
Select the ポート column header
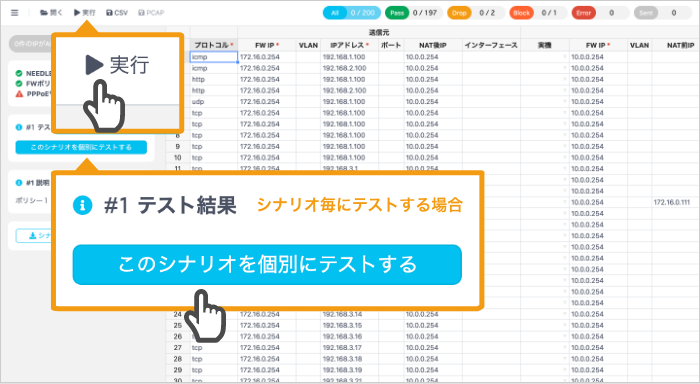(391, 45)
